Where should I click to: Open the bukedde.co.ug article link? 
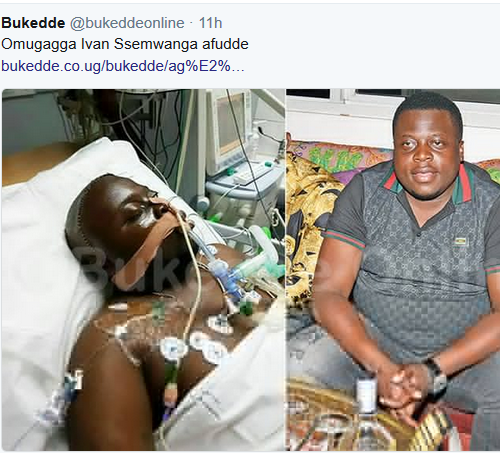[x=123, y=66]
